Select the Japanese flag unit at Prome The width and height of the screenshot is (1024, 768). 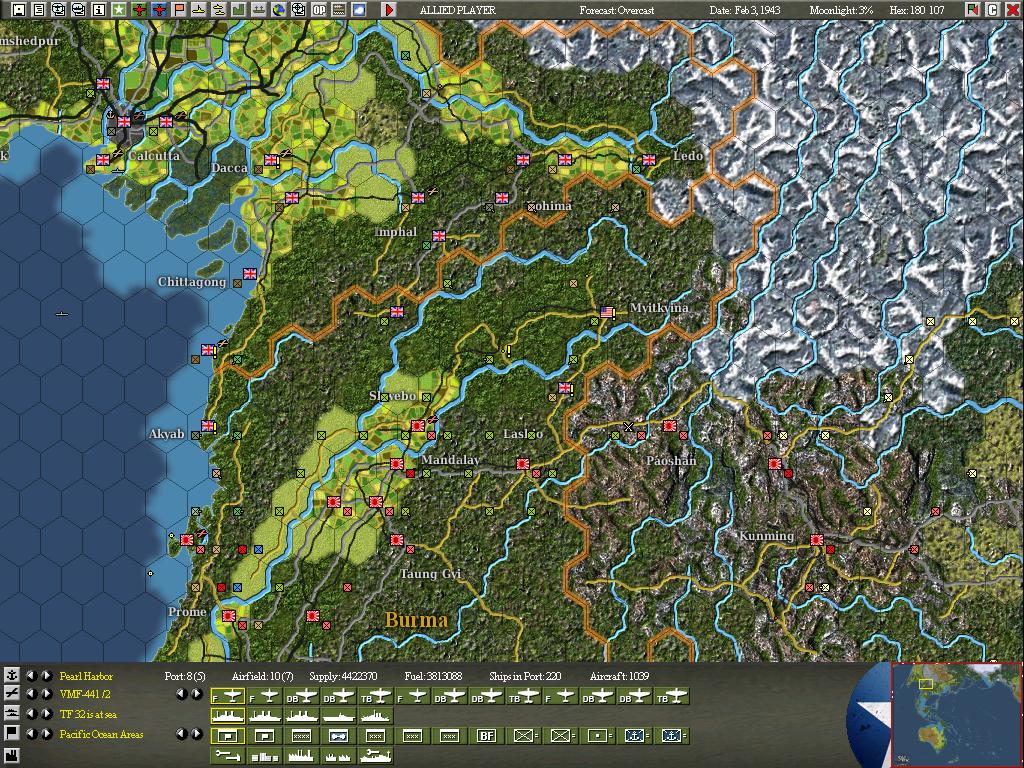pos(229,616)
